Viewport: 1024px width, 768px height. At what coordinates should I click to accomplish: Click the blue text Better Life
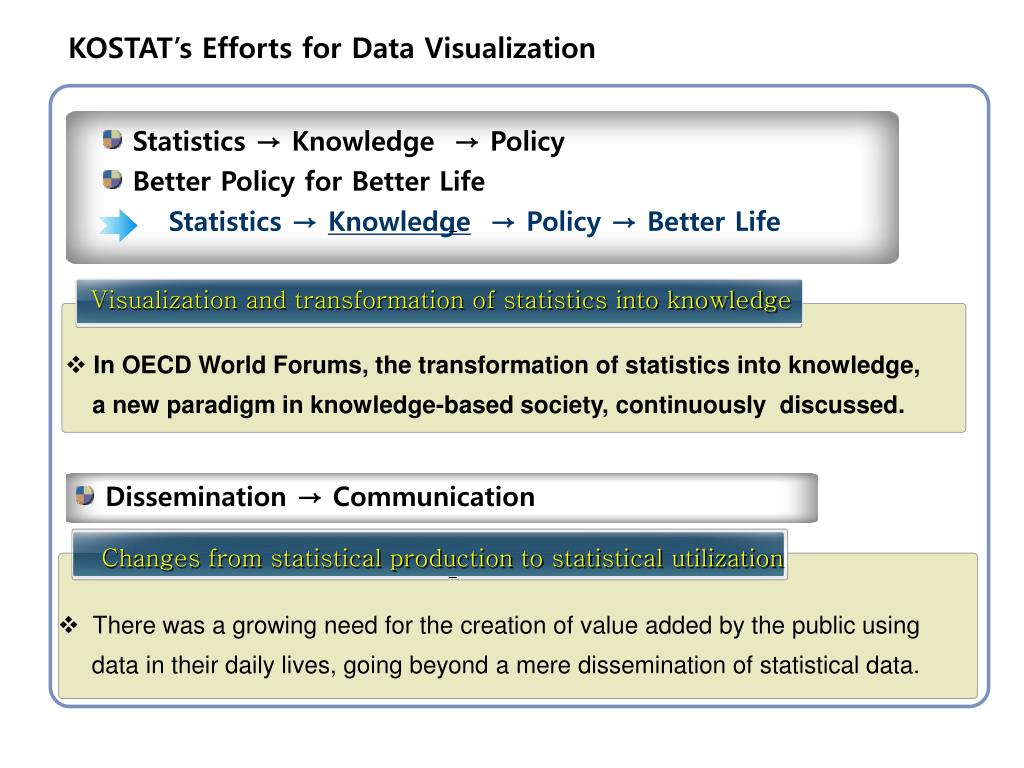pos(714,222)
